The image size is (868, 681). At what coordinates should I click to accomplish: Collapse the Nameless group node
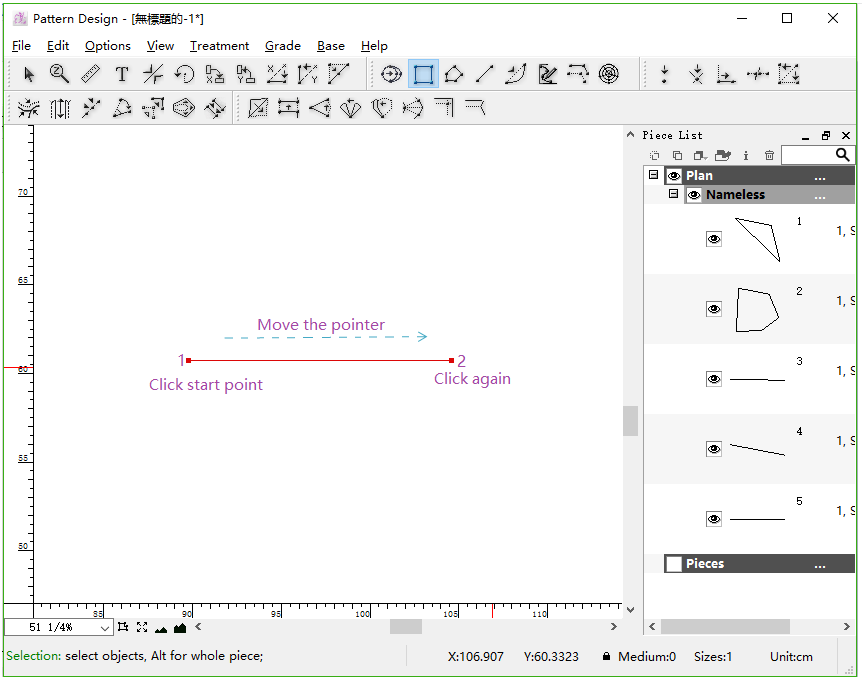pyautogui.click(x=674, y=194)
